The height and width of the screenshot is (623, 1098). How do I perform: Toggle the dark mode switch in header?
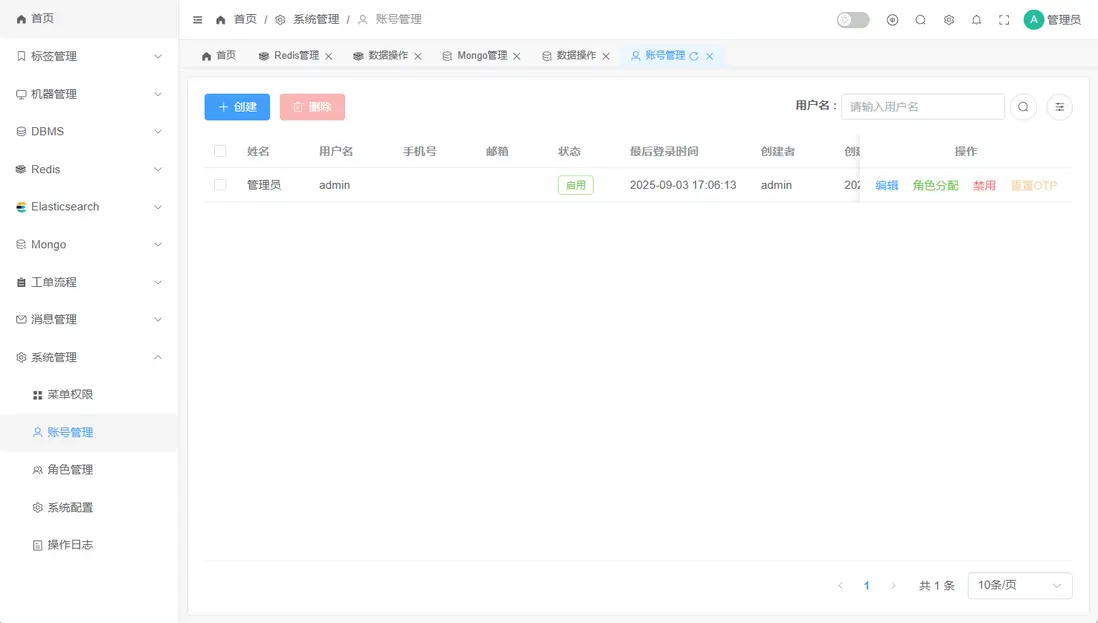pyautogui.click(x=853, y=20)
